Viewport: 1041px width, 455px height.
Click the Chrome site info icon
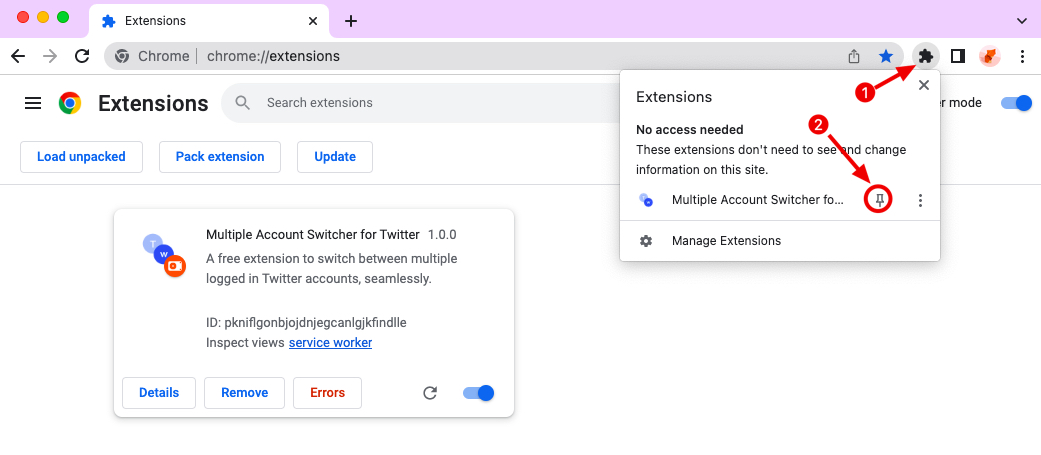click(x=122, y=56)
